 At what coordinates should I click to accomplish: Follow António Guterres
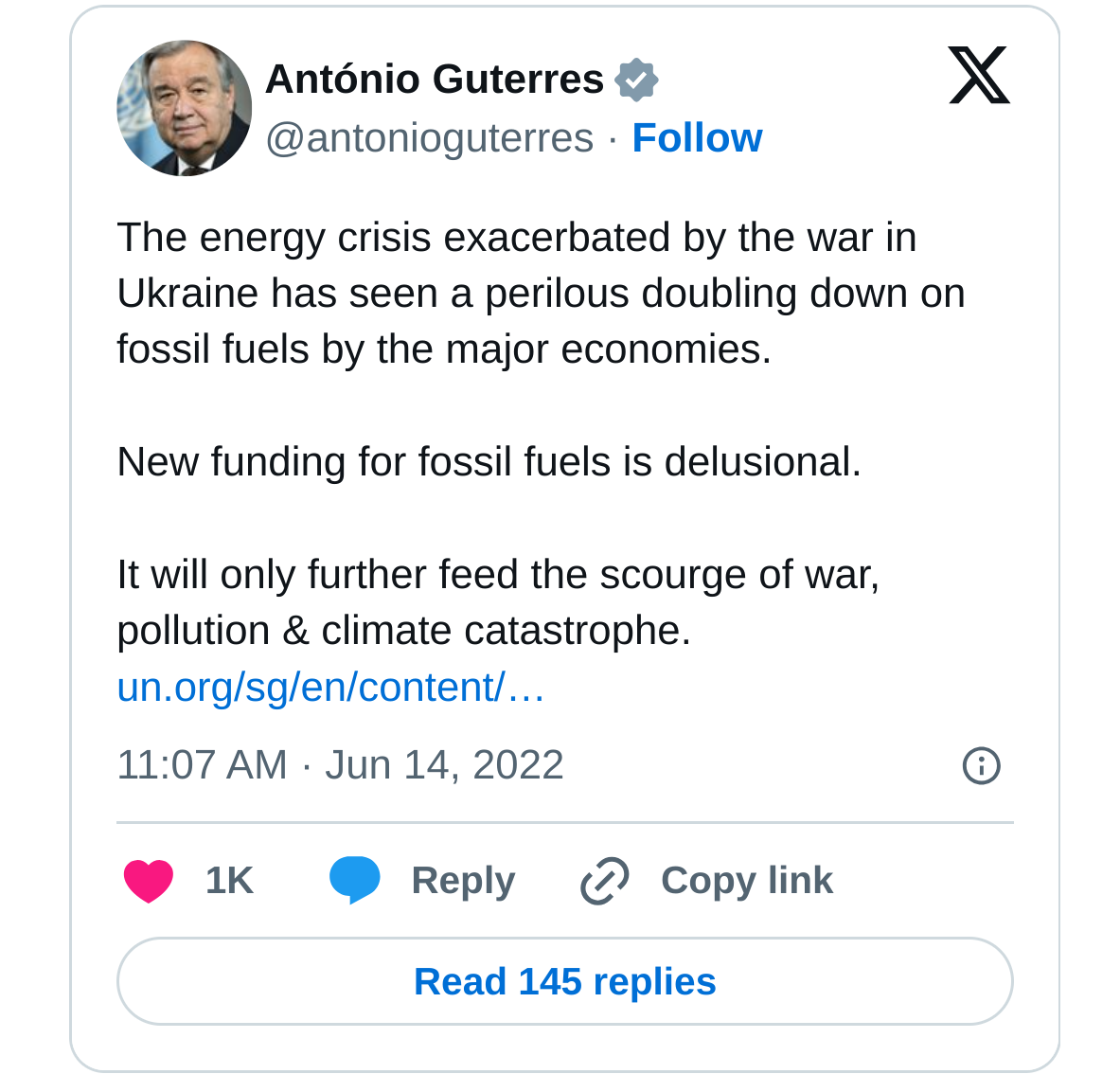pos(697,138)
